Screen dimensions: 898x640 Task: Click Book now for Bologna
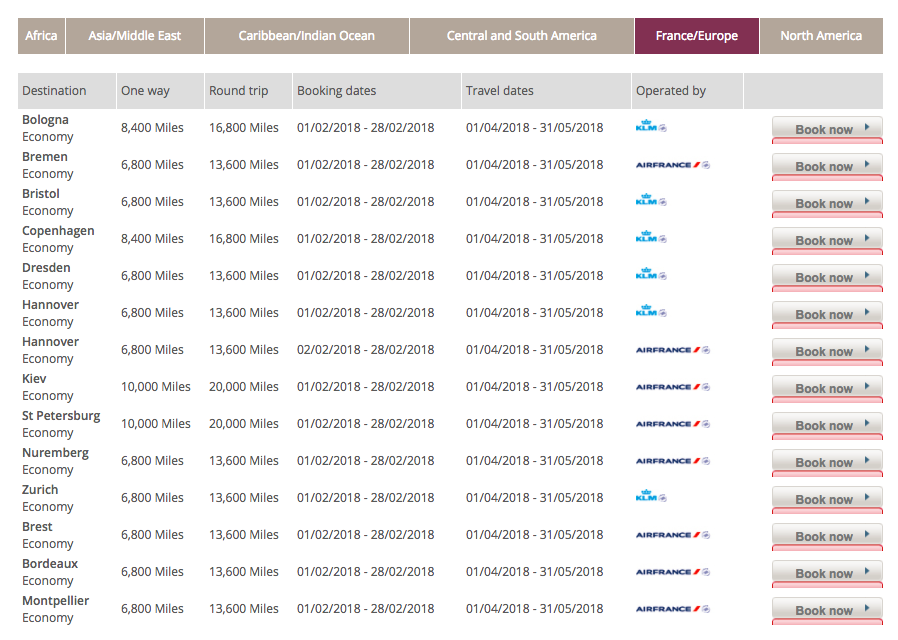pyautogui.click(x=827, y=129)
